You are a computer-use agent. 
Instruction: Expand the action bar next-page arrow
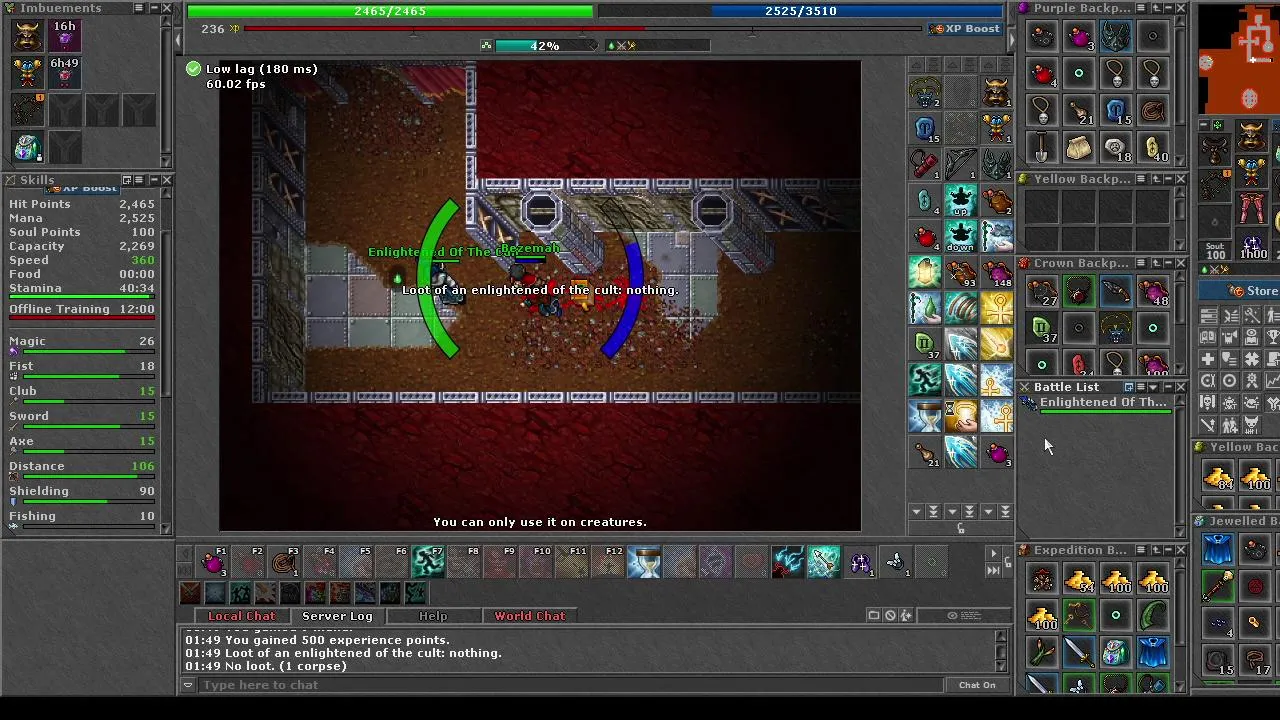(x=993, y=553)
